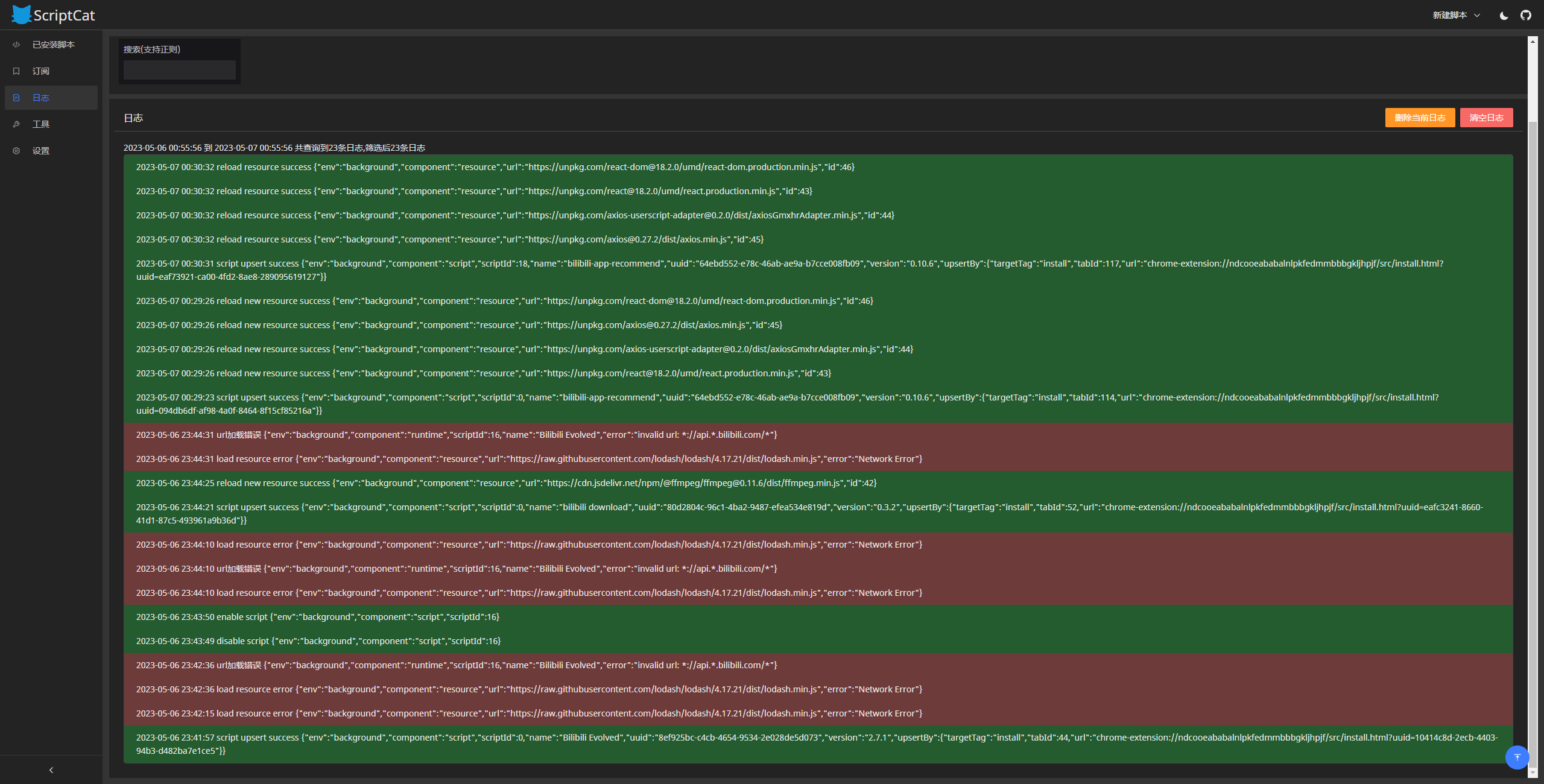1544x784 pixels.
Task: Click the ScriptCat cat logo
Action: click(21, 14)
